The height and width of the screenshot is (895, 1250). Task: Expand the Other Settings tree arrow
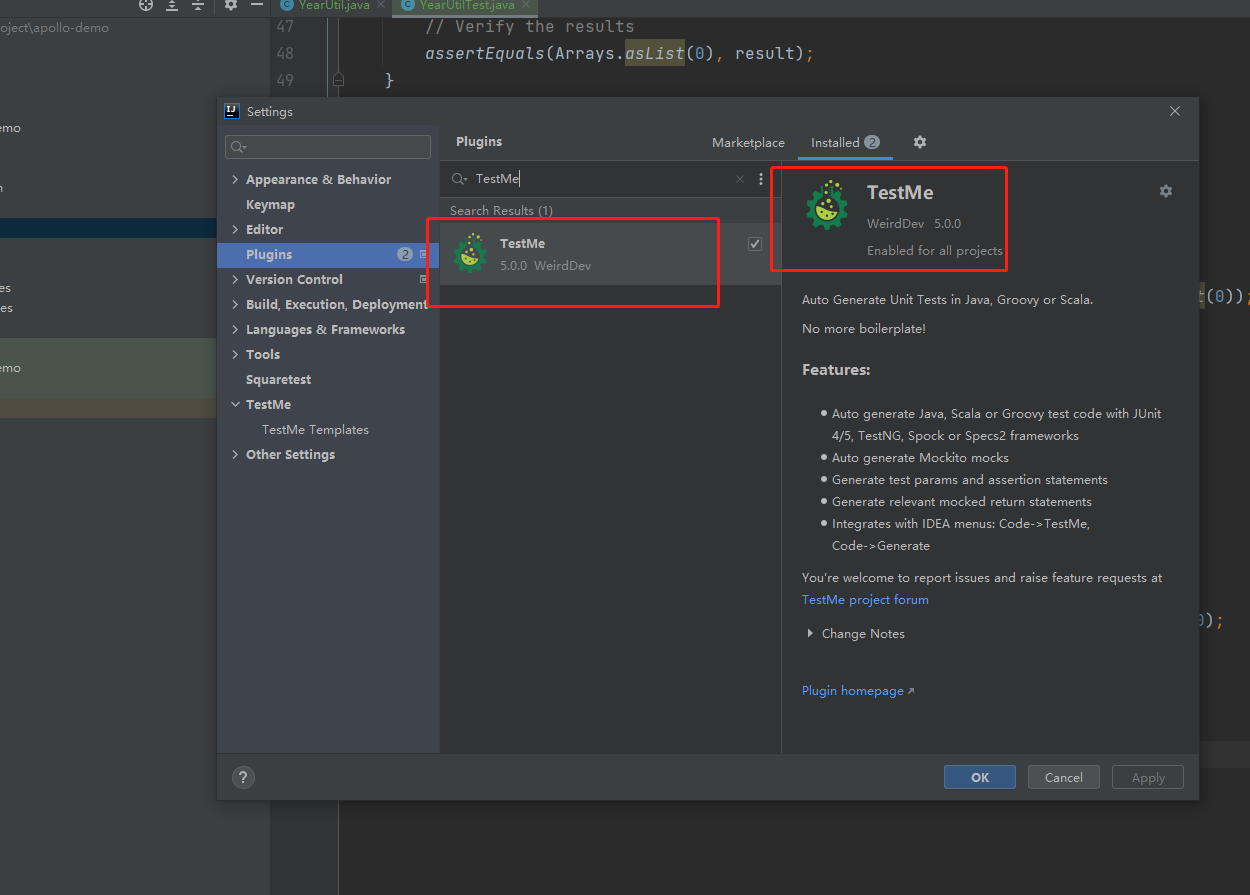[x=235, y=455]
